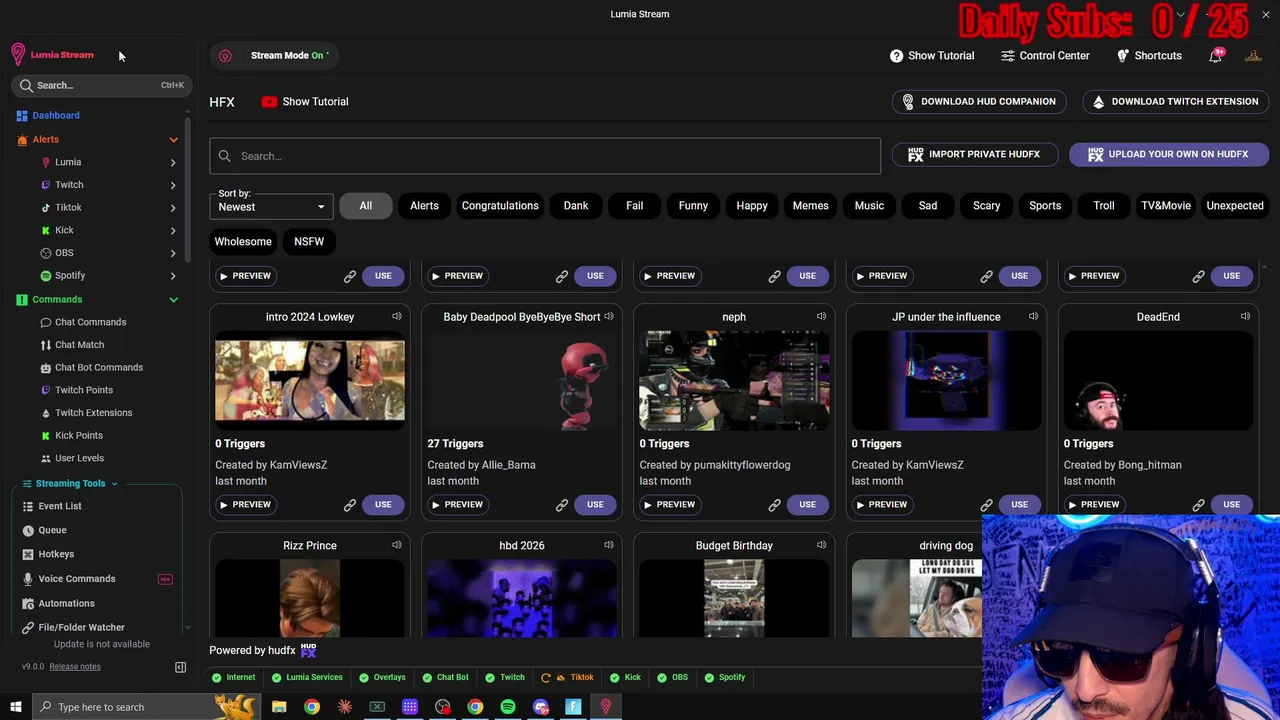The height and width of the screenshot is (720, 1280).
Task: Expand the Twitch alerts item
Action: (x=173, y=185)
